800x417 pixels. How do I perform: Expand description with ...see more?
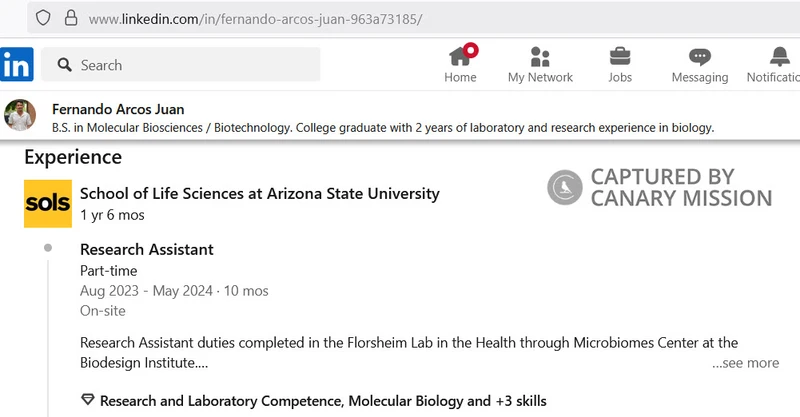[x=745, y=363]
